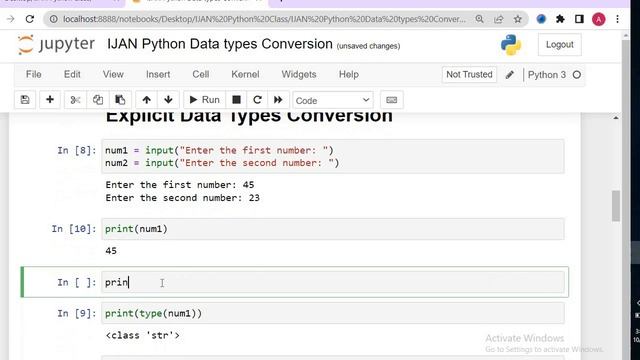Image resolution: width=640 pixels, height=360 pixels.
Task: Click the blue round extension icon
Action: [x=541, y=19]
